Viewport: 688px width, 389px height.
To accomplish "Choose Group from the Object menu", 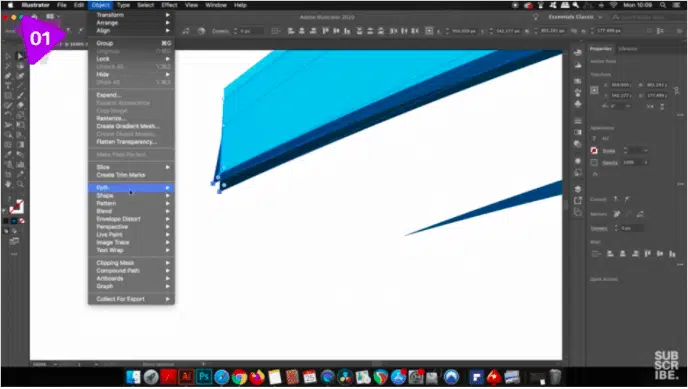I will (x=131, y=43).
